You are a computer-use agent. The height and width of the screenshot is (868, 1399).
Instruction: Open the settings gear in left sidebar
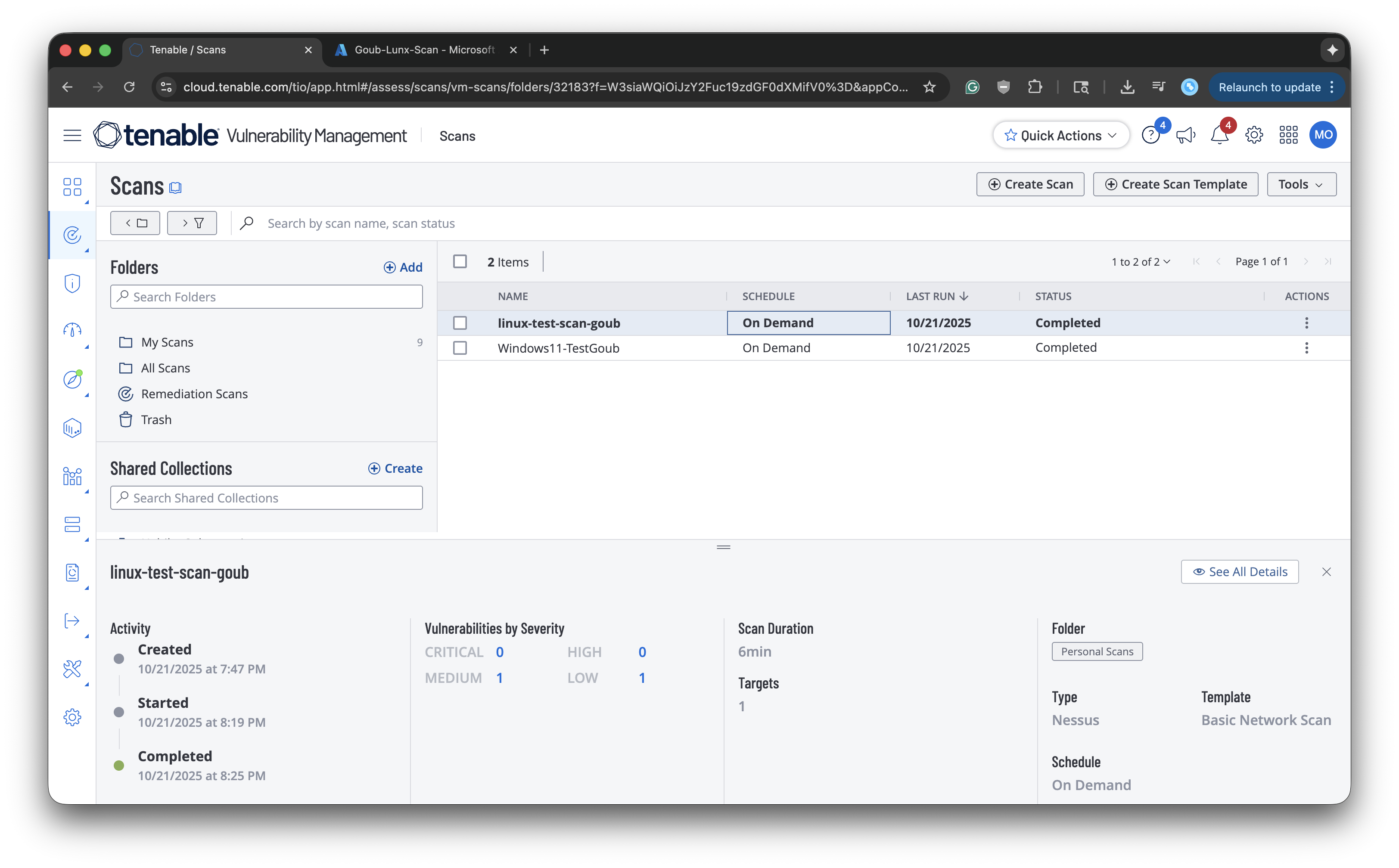pyautogui.click(x=72, y=717)
